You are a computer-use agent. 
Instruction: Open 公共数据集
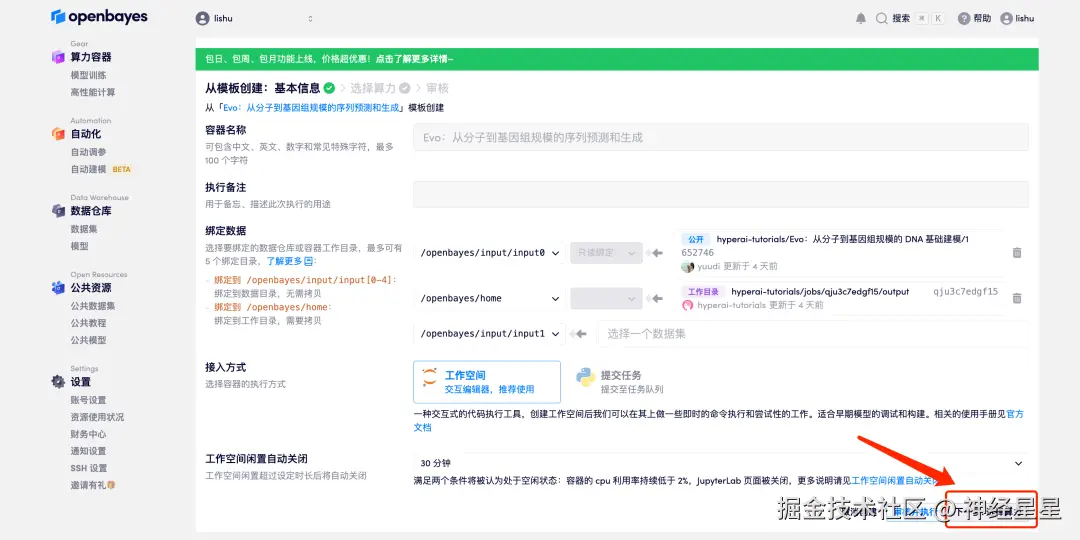pyautogui.click(x=93, y=306)
